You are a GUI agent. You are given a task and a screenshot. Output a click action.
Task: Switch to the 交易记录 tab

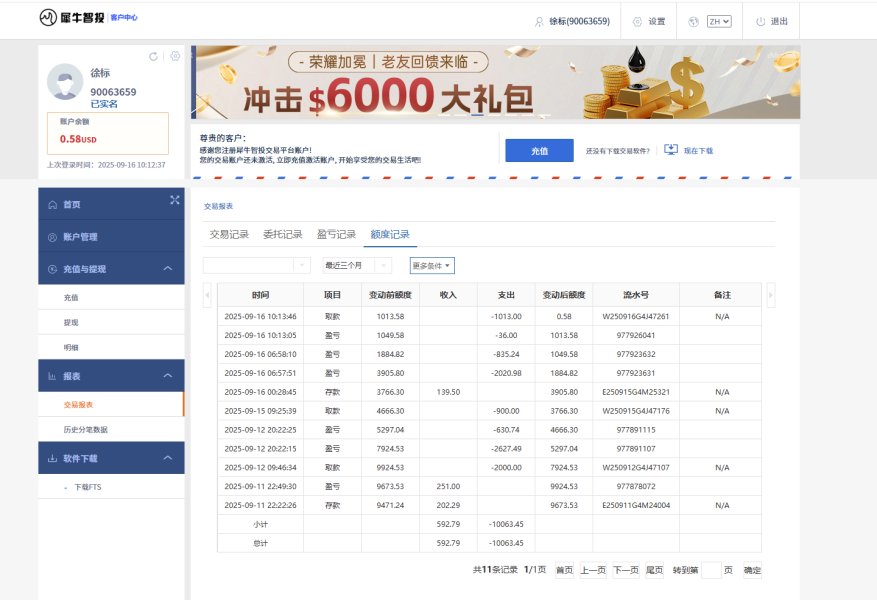pos(229,234)
